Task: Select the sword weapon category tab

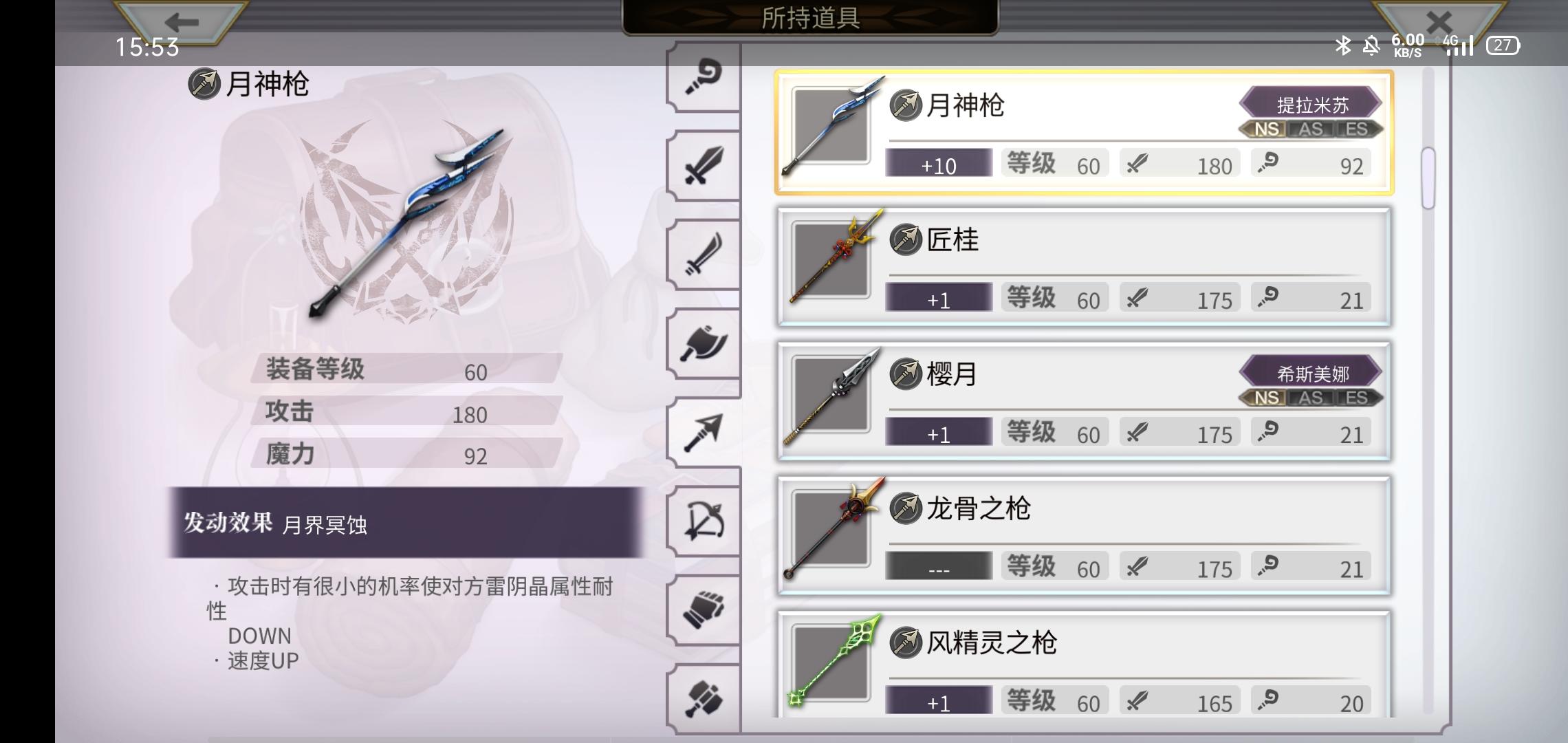Action: pyautogui.click(x=703, y=165)
